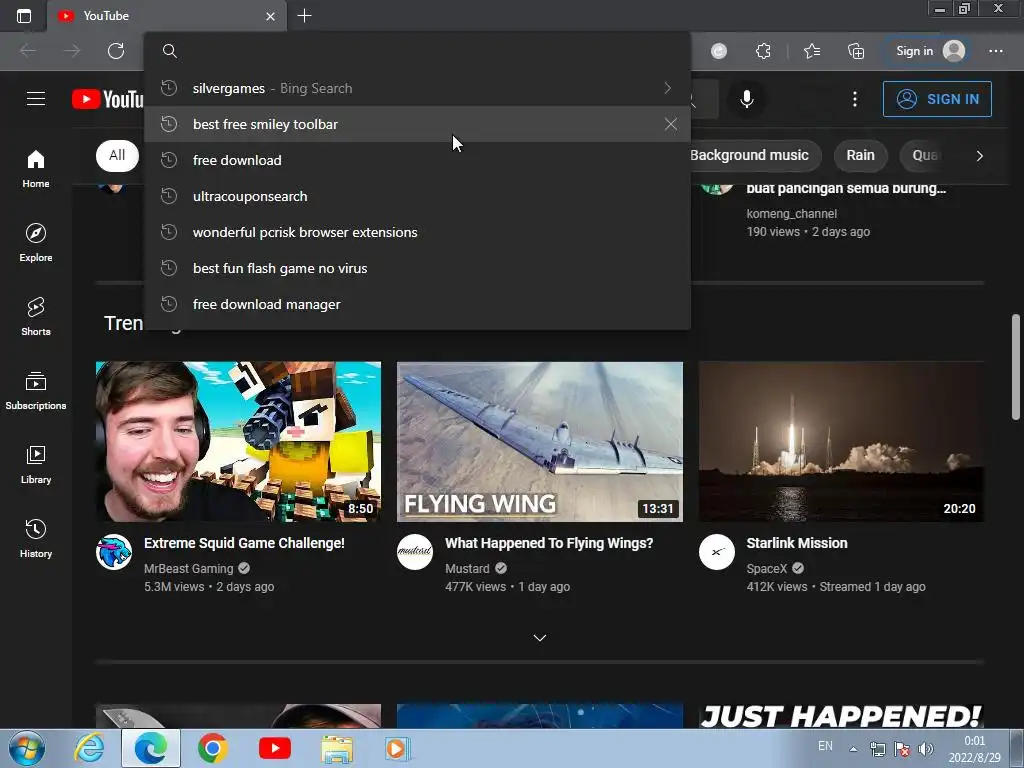This screenshot has width=1024, height=768.
Task: Click the YouTube logo
Action: click(108, 99)
